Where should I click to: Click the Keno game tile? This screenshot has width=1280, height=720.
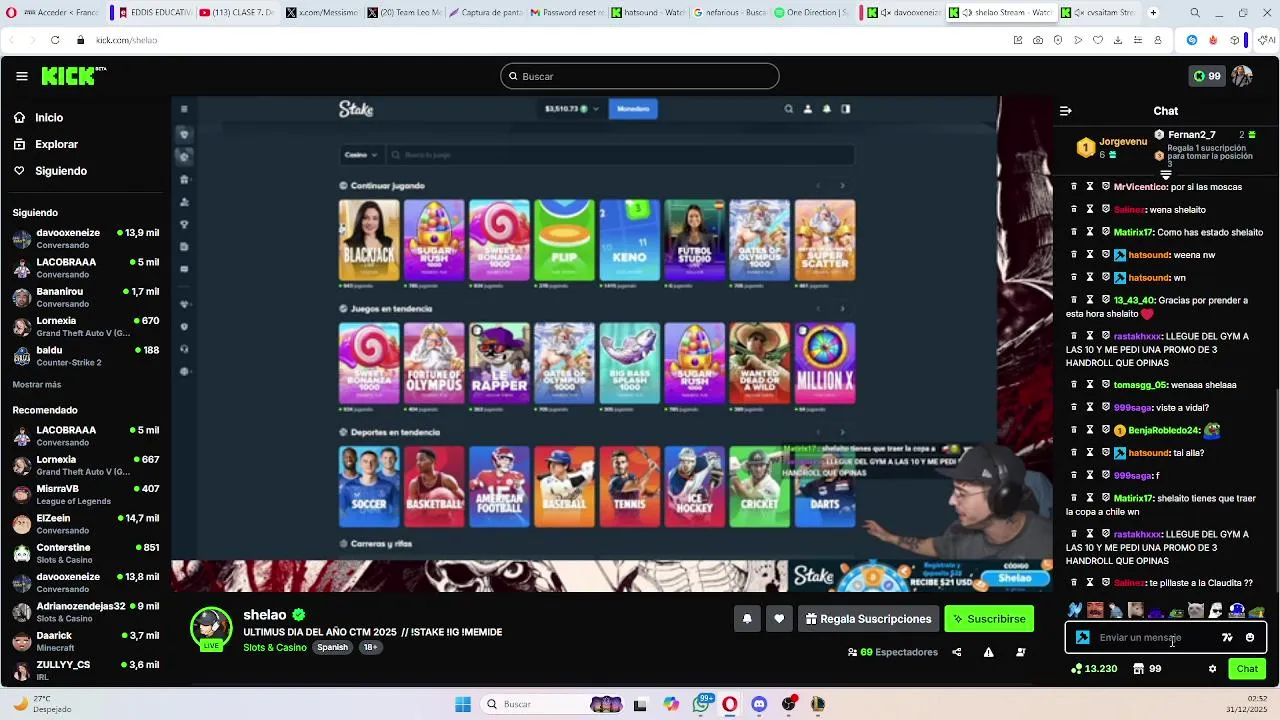tap(629, 240)
